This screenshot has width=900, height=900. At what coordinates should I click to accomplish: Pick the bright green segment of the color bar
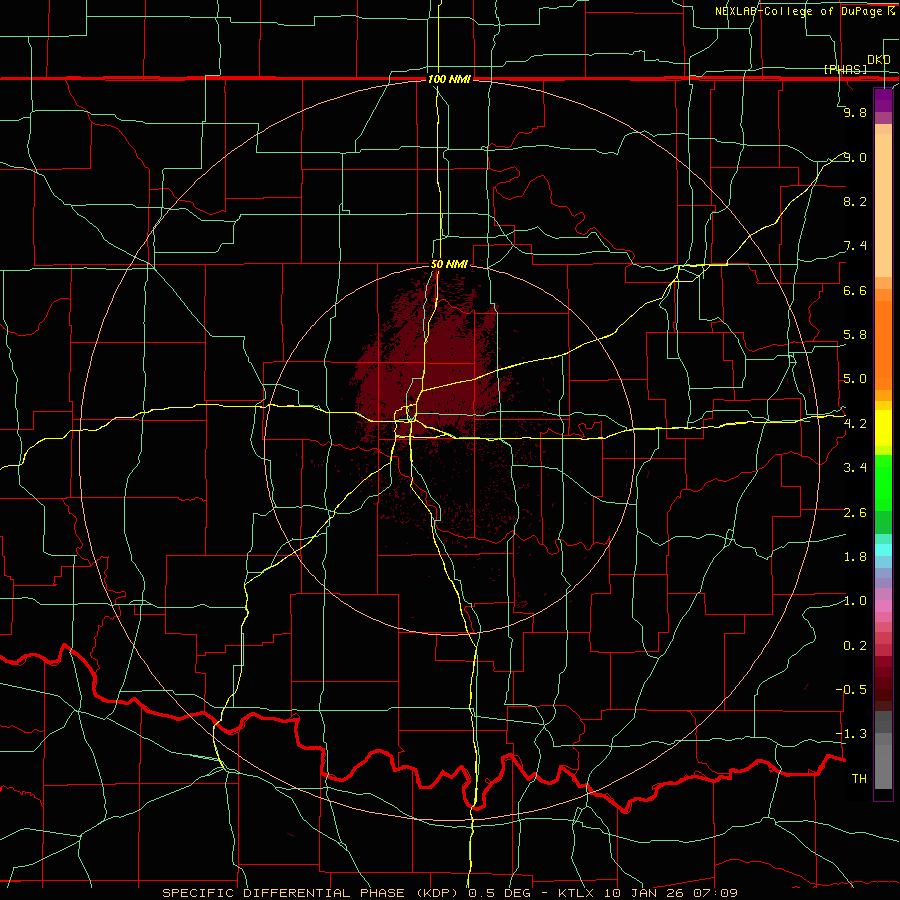883,483
